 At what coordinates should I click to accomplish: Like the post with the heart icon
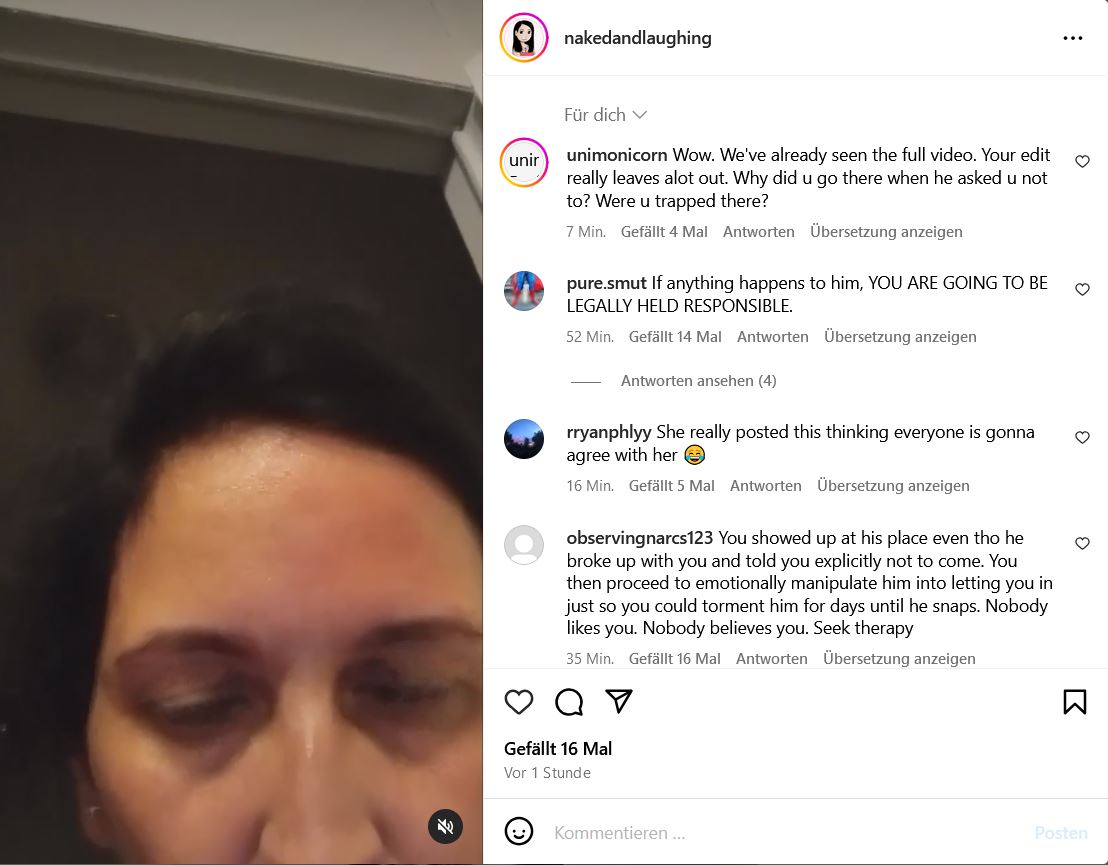[519, 702]
